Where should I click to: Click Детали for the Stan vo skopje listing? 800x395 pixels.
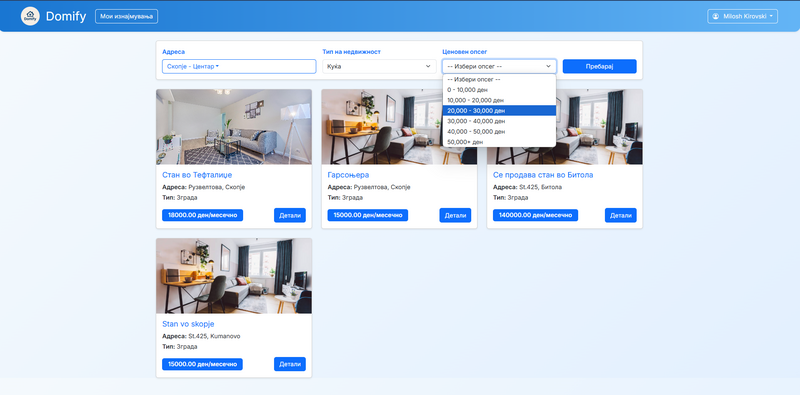coord(290,364)
